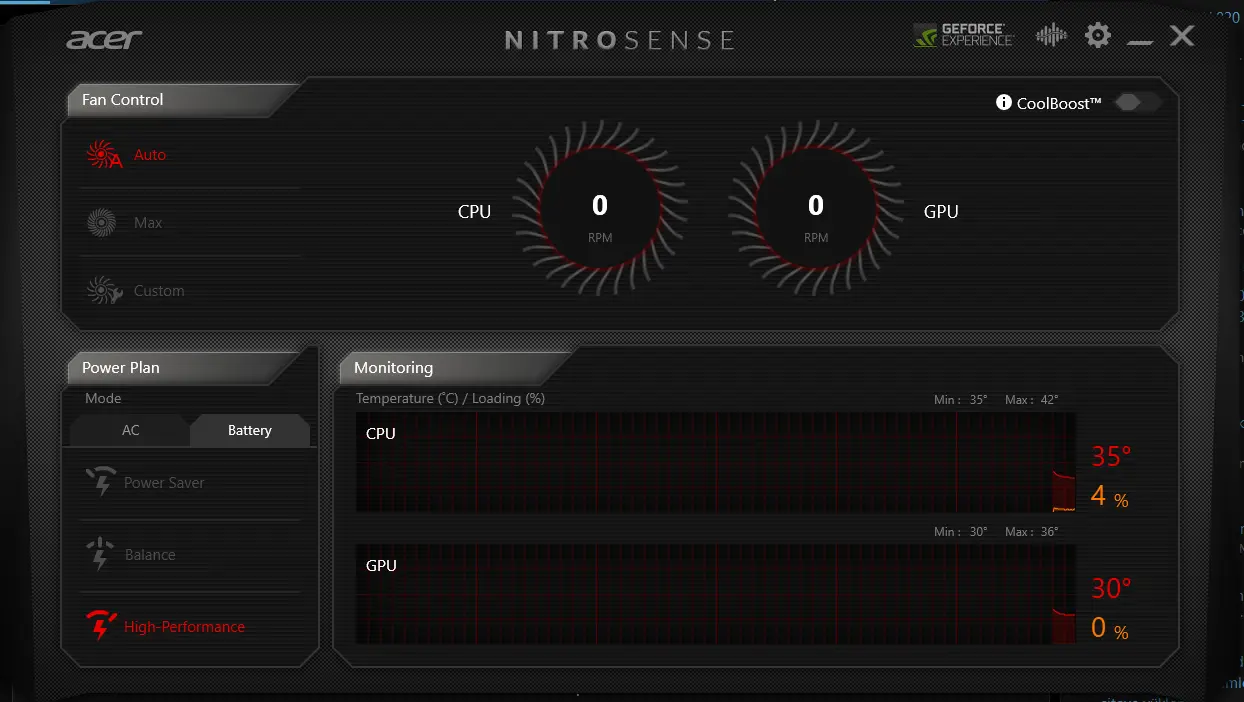Click the Balance plan plug icon
Image resolution: width=1244 pixels, height=702 pixels.
click(100, 554)
